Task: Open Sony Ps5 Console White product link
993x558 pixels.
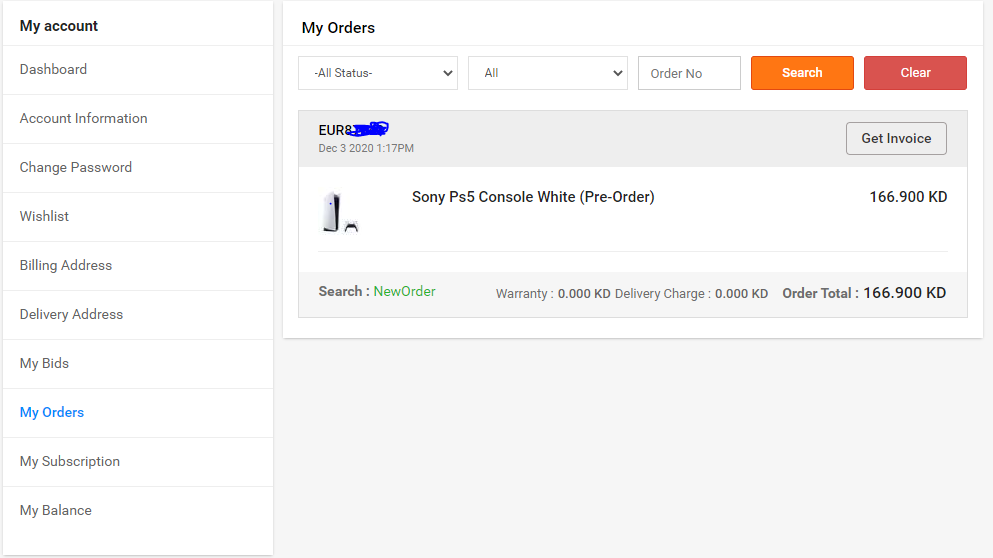Action: pyautogui.click(x=533, y=197)
